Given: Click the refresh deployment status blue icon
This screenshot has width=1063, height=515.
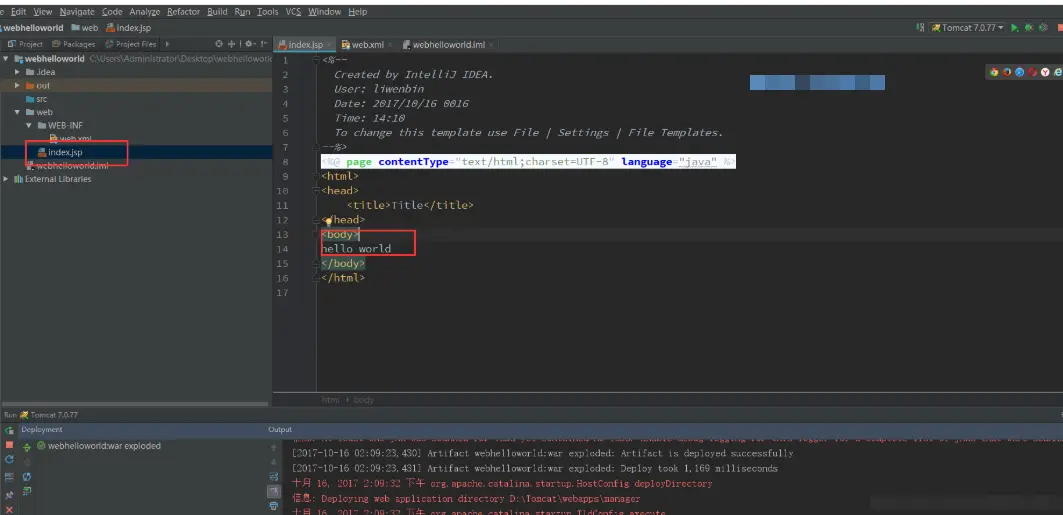Looking at the screenshot, I should pyautogui.click(x=26, y=477).
